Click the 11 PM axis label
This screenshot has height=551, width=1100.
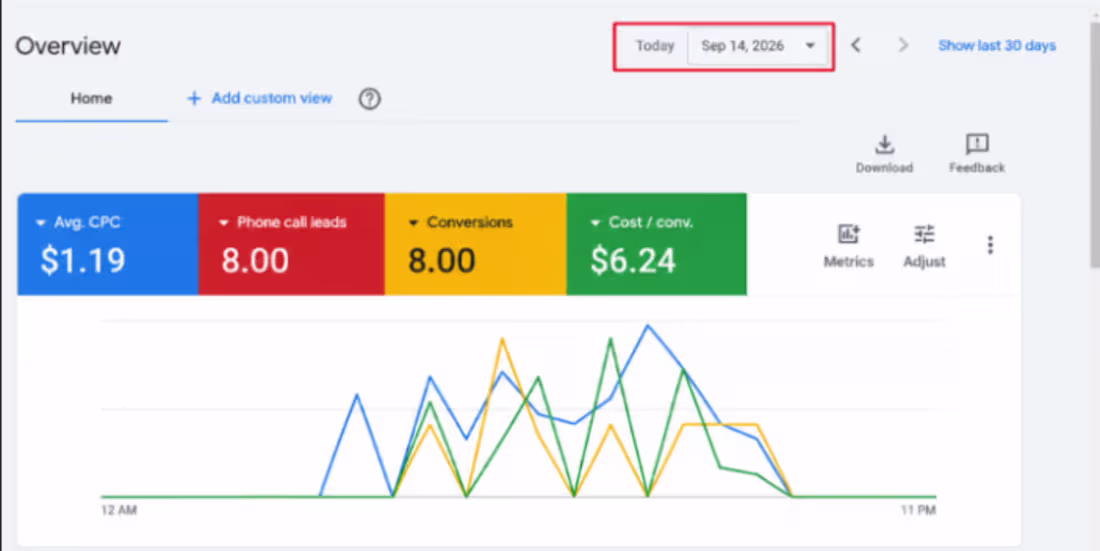[918, 510]
